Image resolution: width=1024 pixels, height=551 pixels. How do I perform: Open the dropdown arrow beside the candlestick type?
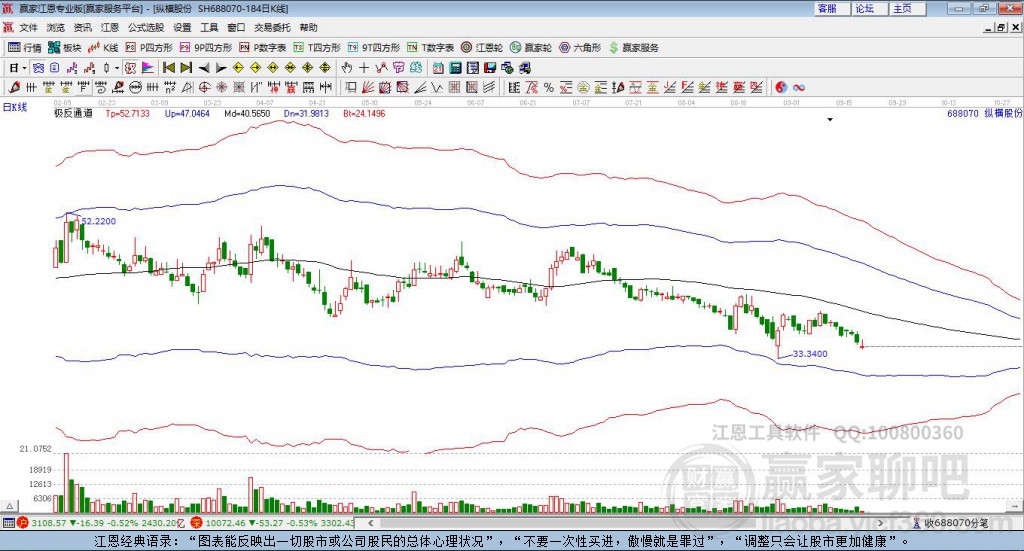tap(117, 68)
